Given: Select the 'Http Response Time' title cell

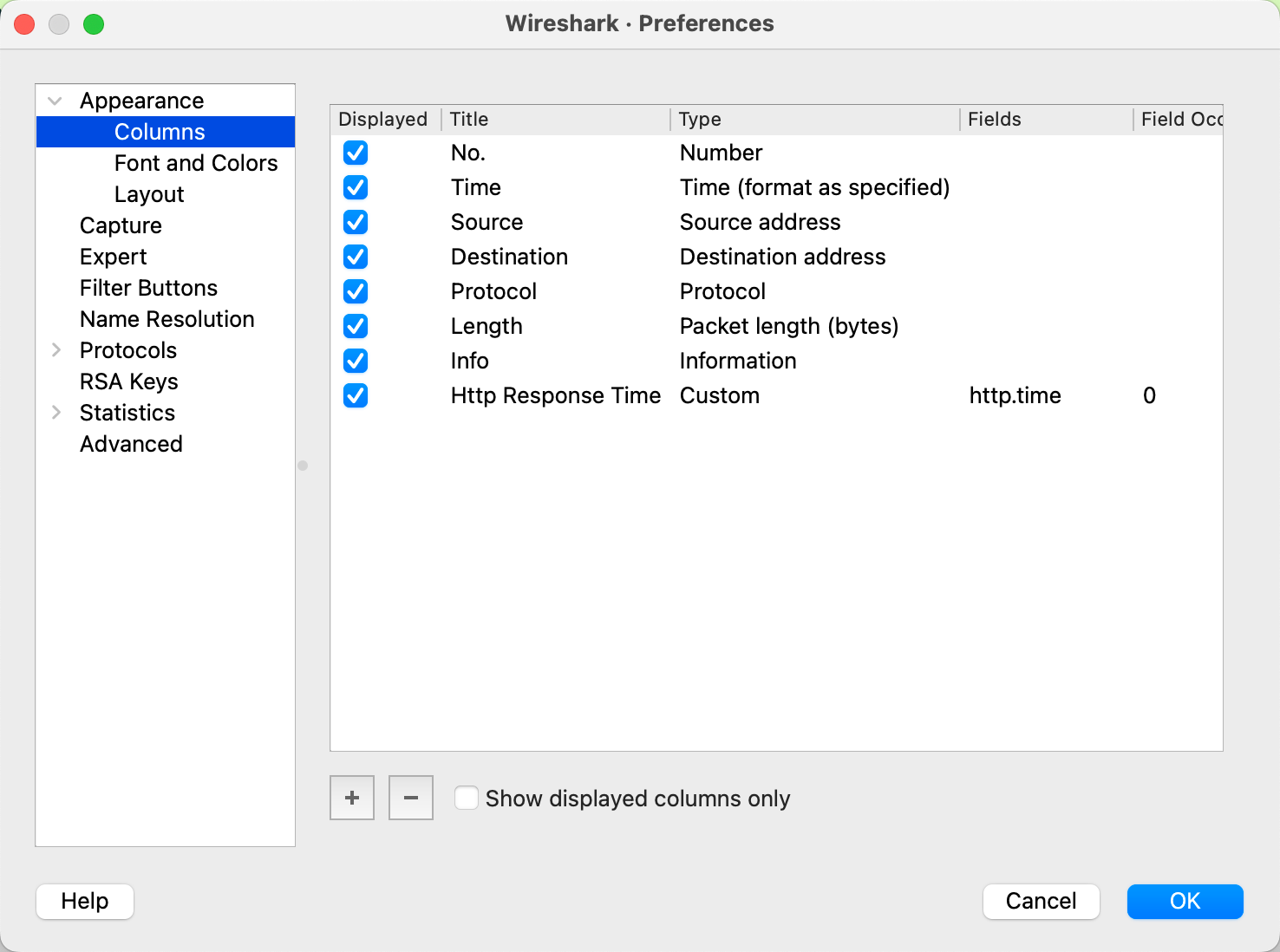Looking at the screenshot, I should coord(556,395).
